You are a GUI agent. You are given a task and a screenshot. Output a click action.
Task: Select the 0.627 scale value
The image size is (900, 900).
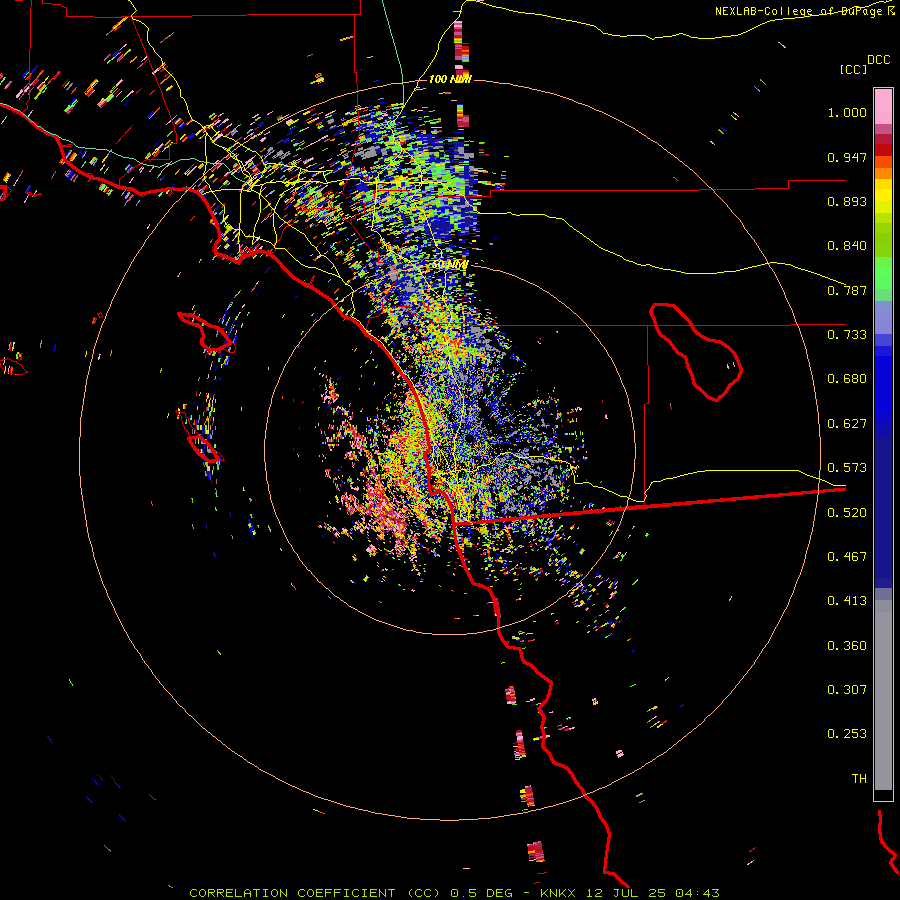(847, 424)
